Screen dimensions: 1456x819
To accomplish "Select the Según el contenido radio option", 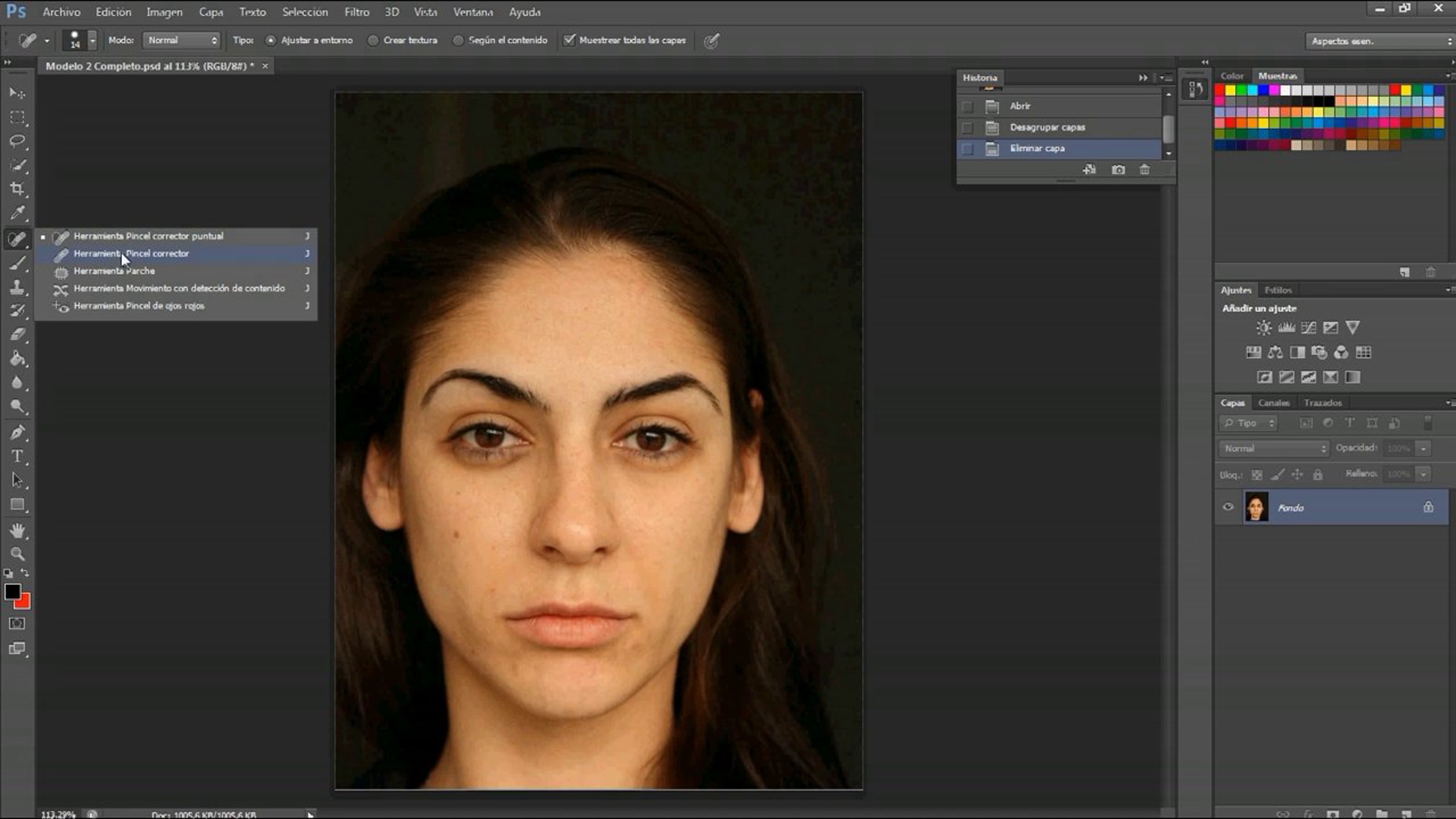I will [x=459, y=41].
